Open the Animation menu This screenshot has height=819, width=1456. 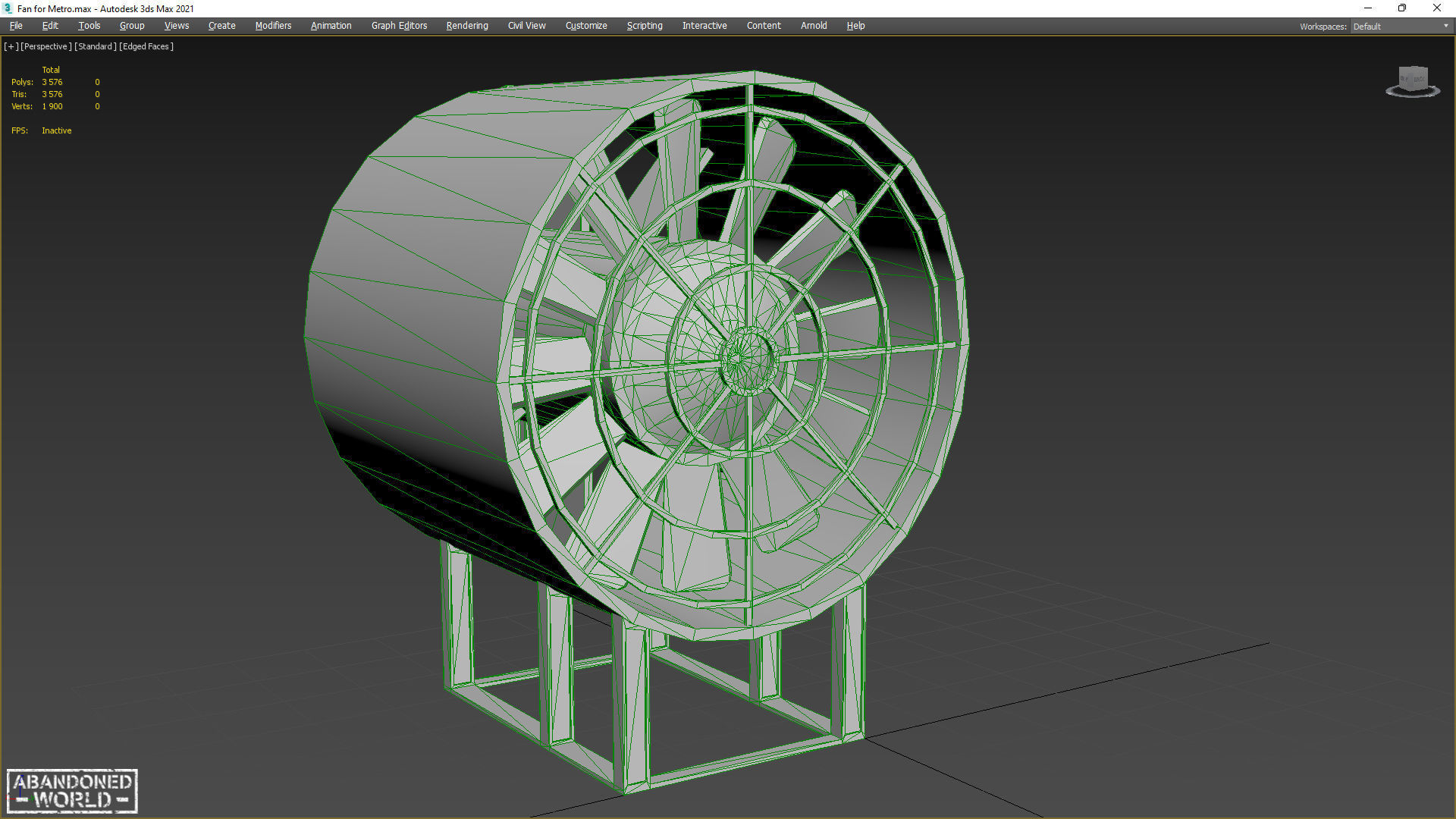(x=331, y=26)
